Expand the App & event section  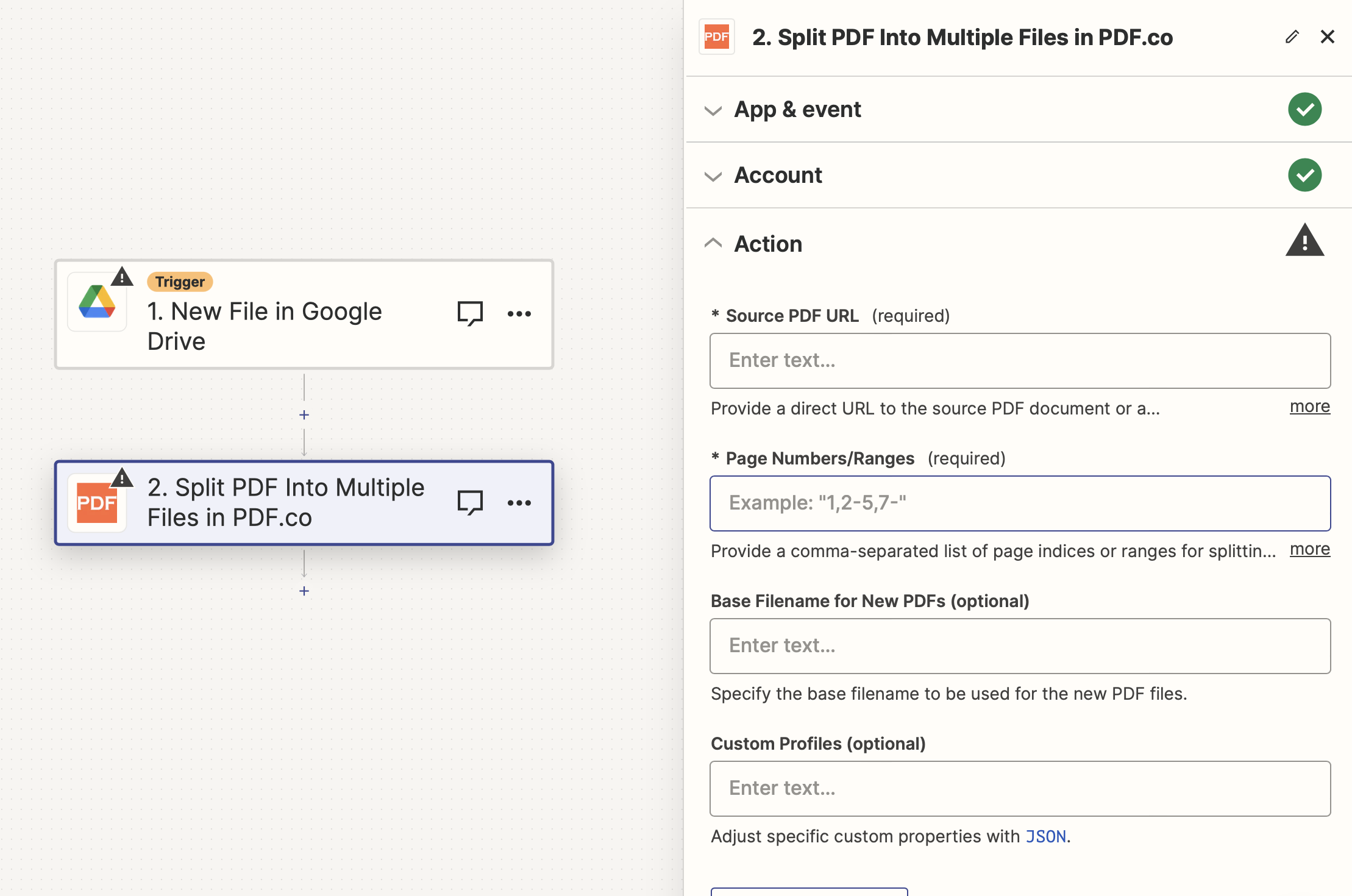click(797, 110)
